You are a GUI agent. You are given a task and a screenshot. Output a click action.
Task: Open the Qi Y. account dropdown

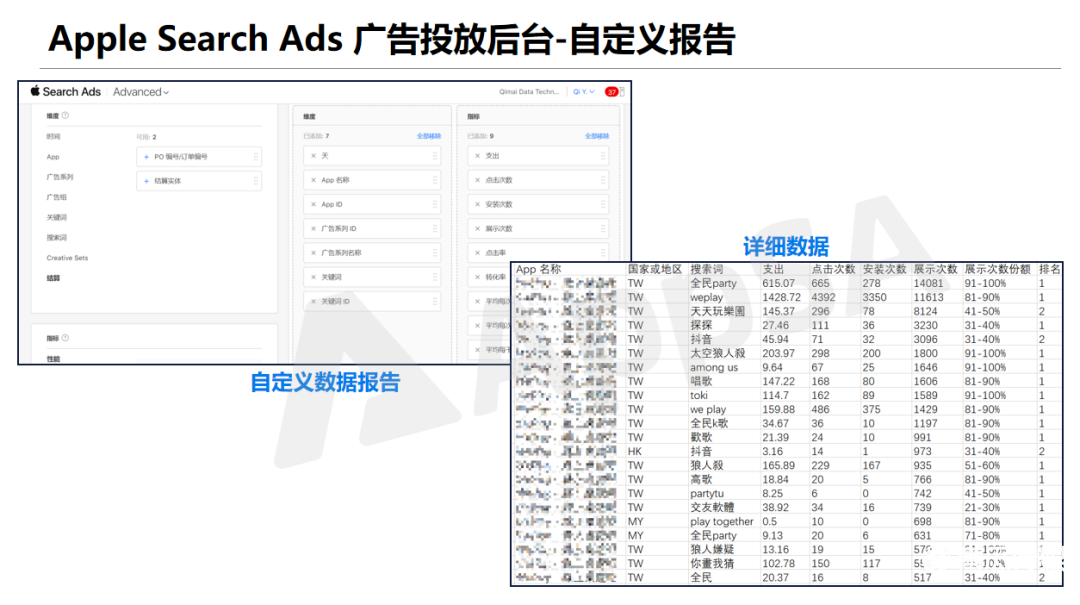click(x=583, y=92)
